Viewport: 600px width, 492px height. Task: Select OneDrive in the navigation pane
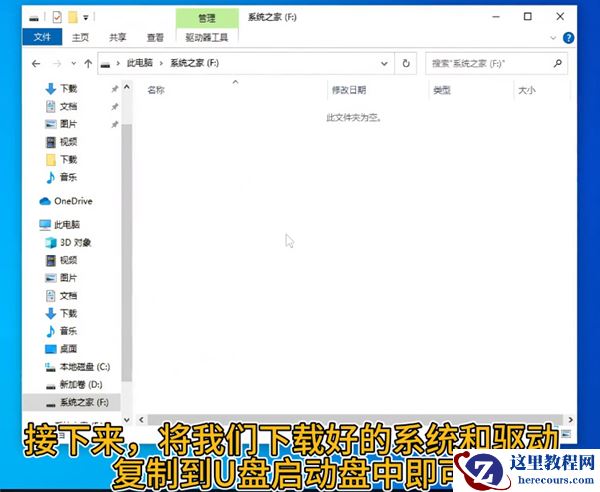tap(73, 201)
